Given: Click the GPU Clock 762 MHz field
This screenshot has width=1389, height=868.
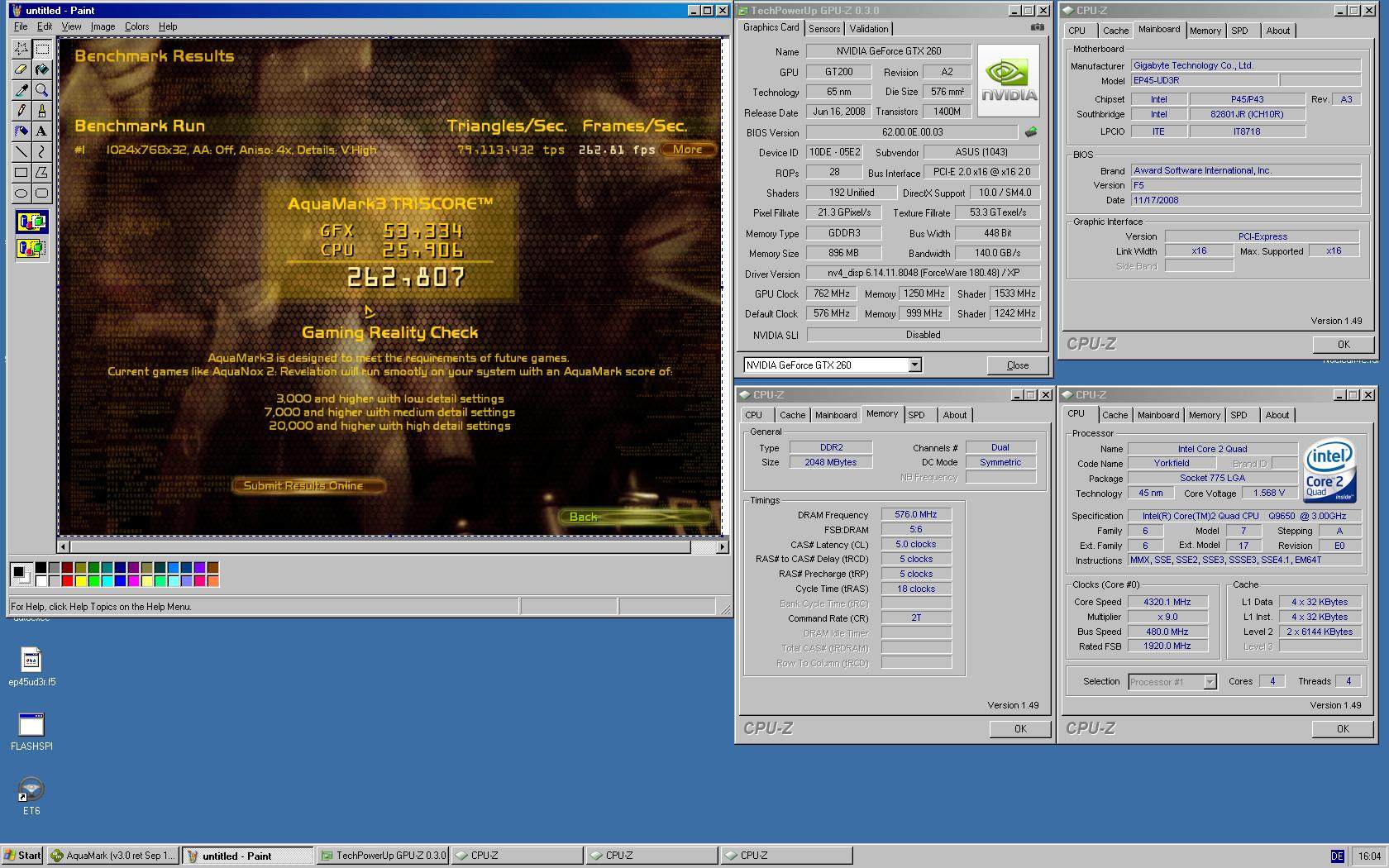Looking at the screenshot, I should tap(831, 293).
